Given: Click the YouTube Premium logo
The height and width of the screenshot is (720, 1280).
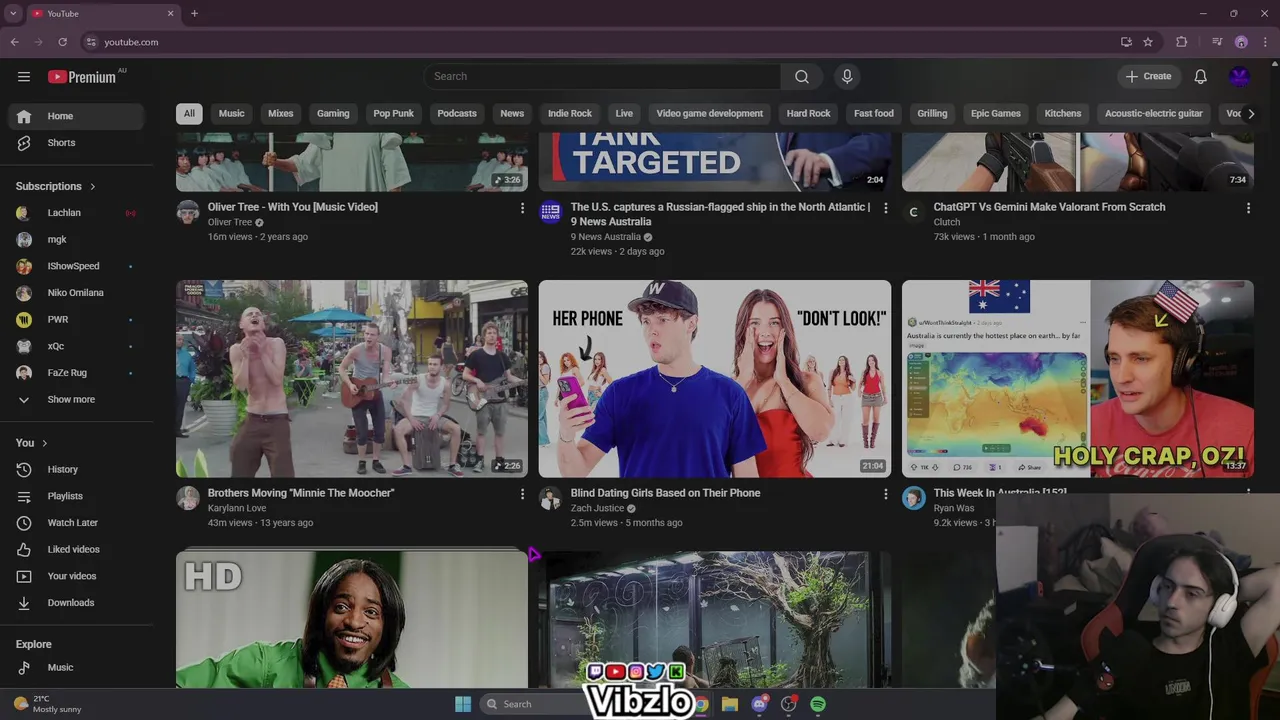Looking at the screenshot, I should point(82,77).
